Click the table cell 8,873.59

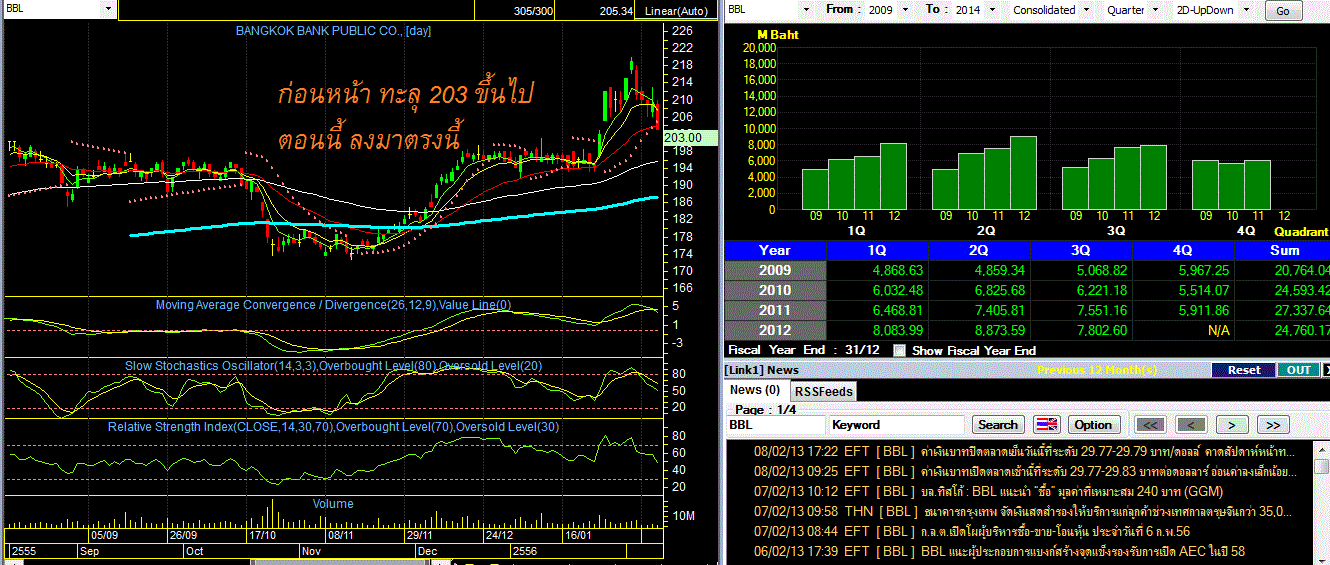(979, 330)
